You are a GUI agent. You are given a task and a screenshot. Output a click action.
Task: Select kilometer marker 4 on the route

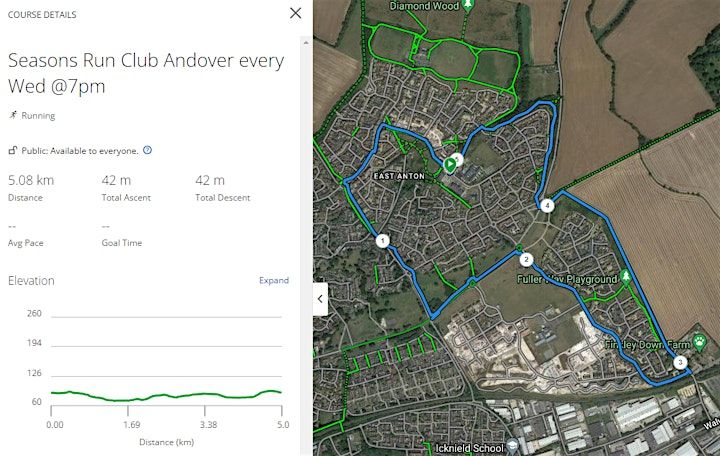click(x=546, y=206)
